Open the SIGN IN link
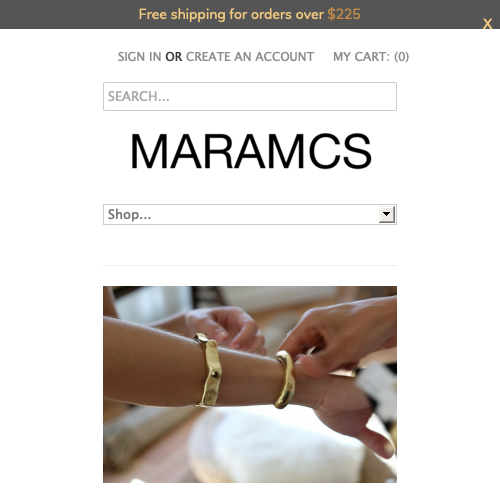500x500 pixels. (139, 57)
